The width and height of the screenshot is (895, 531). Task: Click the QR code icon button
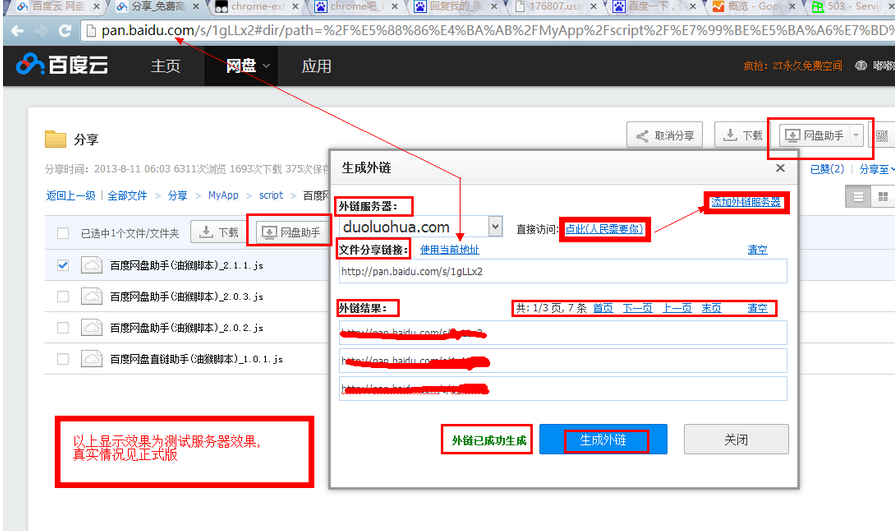pyautogui.click(x=882, y=136)
